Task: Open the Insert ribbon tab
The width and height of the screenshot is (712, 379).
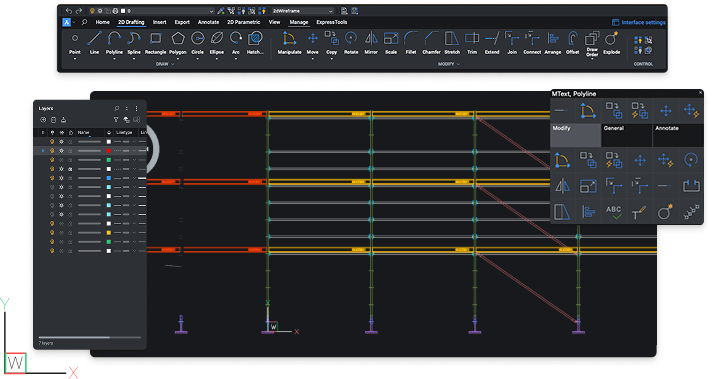Action: (159, 22)
